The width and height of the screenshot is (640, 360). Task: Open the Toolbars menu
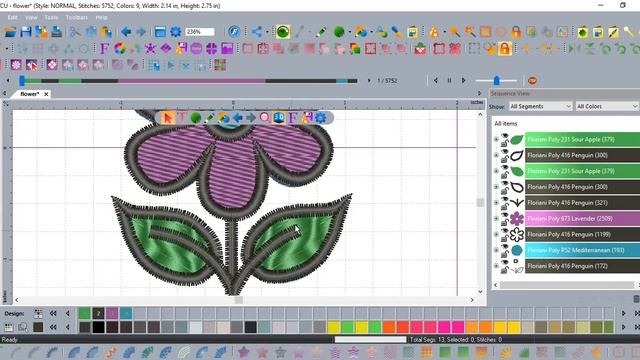76,18
